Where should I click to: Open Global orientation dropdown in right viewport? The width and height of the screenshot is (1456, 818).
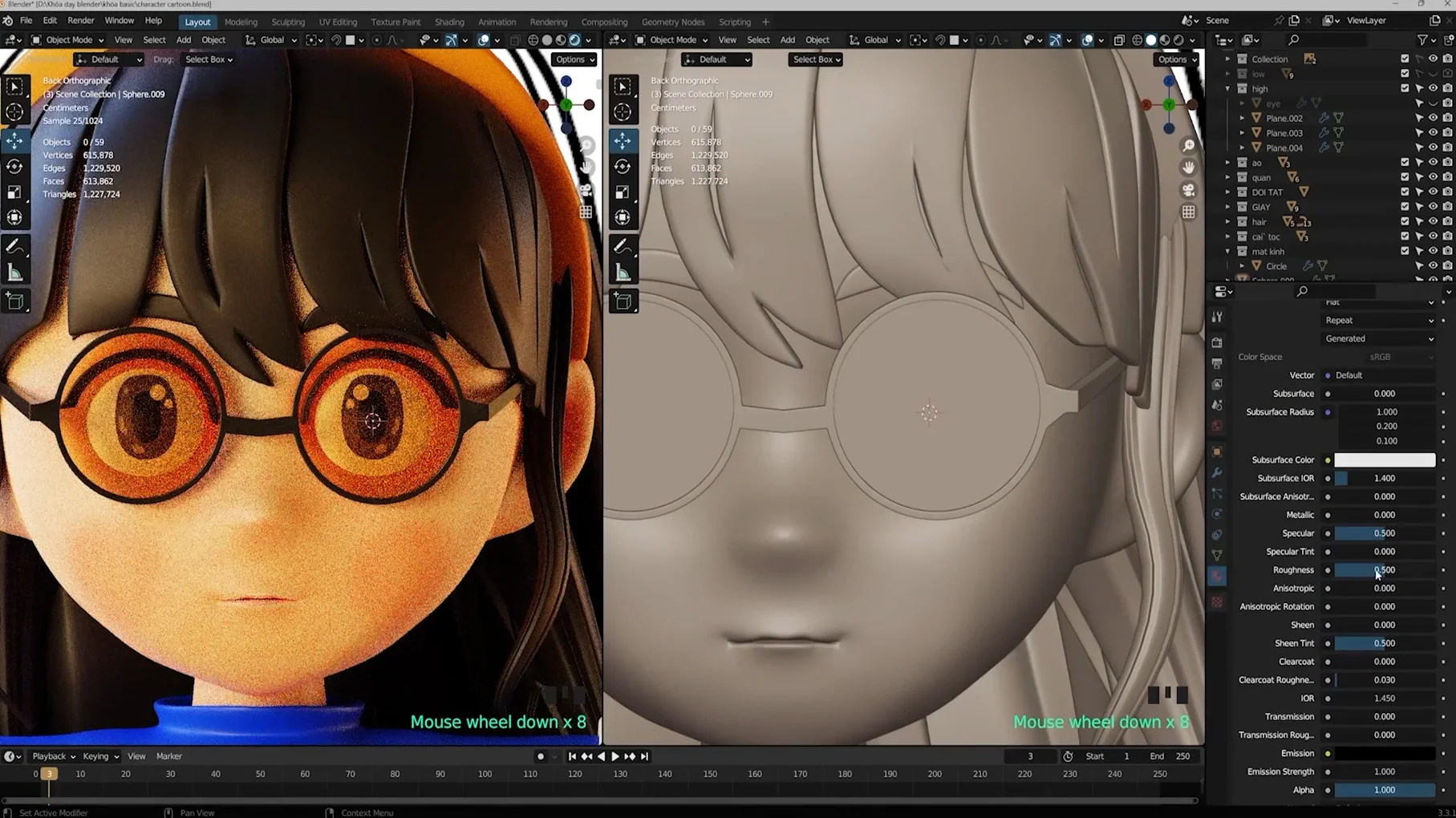[875, 39]
